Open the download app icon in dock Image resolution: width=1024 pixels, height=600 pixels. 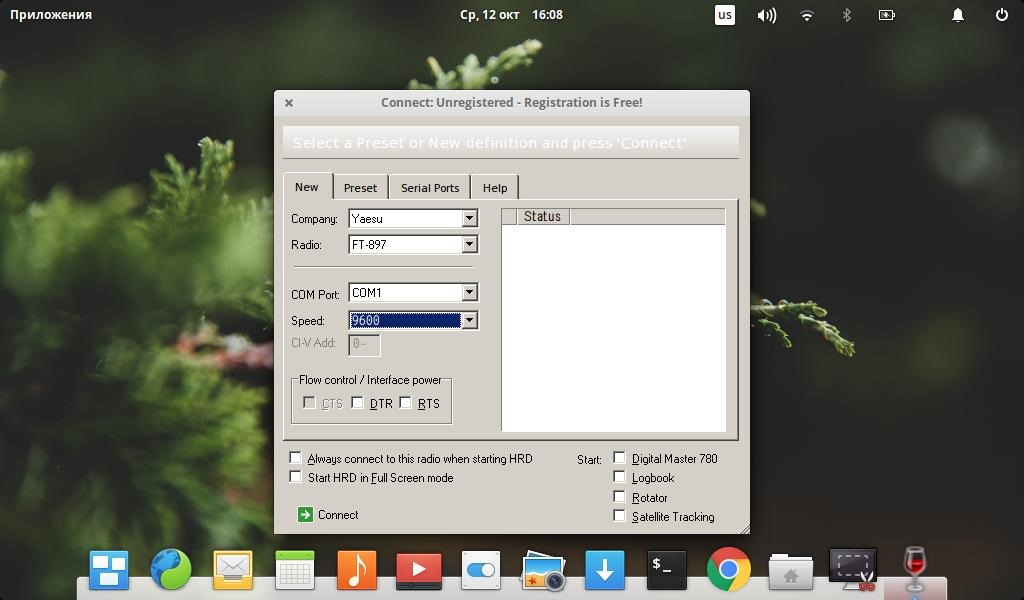click(605, 570)
